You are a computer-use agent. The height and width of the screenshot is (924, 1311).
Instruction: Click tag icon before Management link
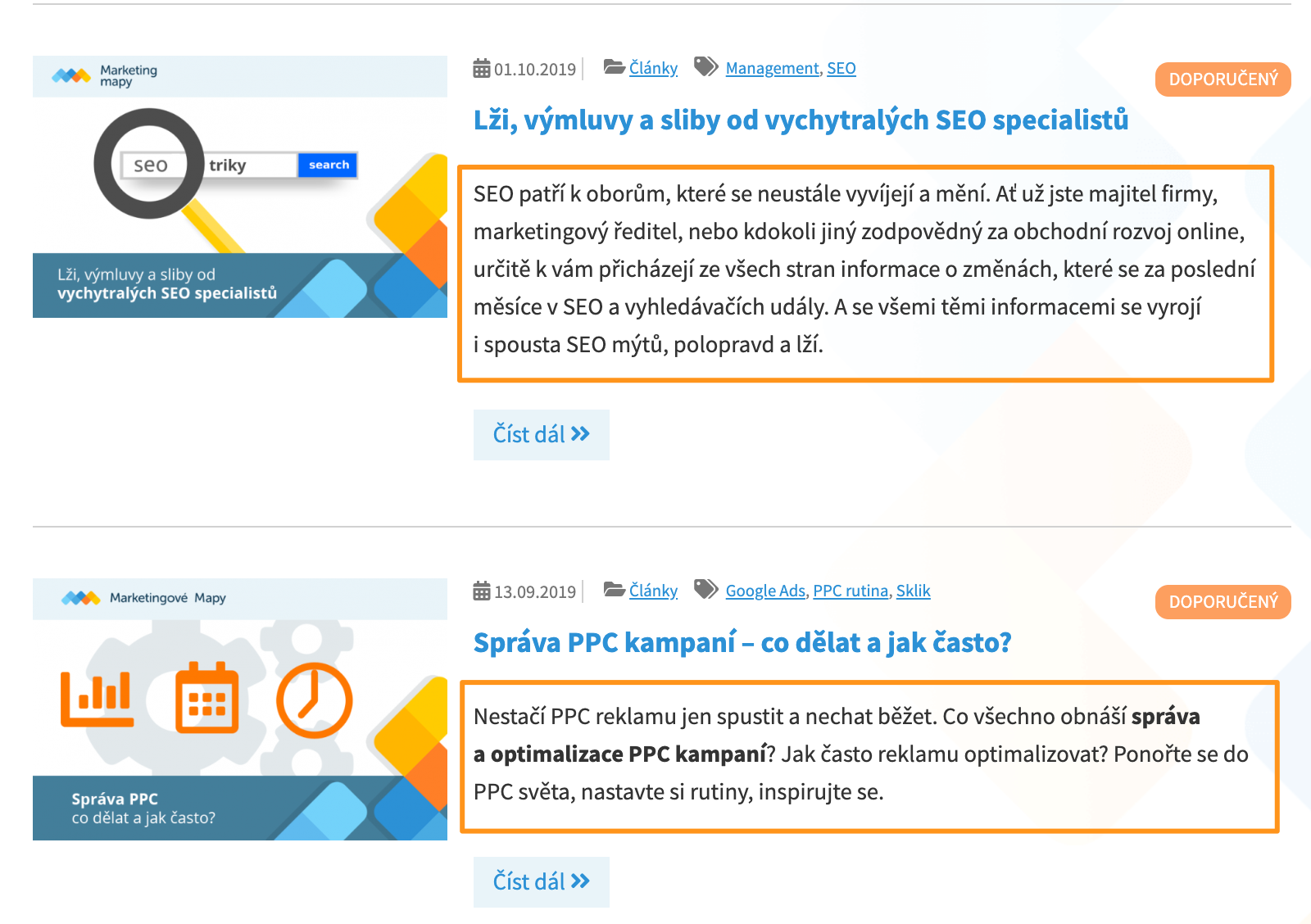pos(705,67)
